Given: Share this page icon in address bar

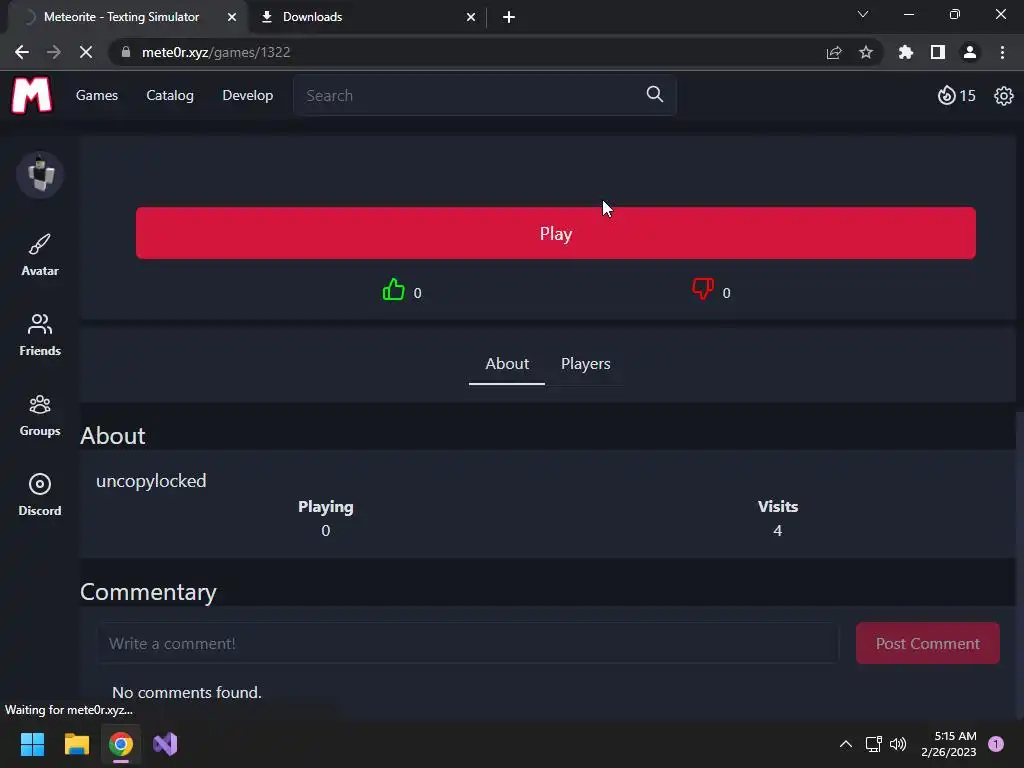Looking at the screenshot, I should tap(834, 52).
